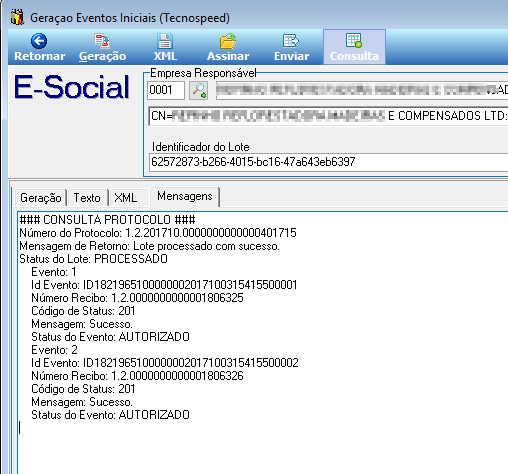The width and height of the screenshot is (508, 474).
Task: Click Id Evento ending in 500002
Action: [x=165, y=363]
